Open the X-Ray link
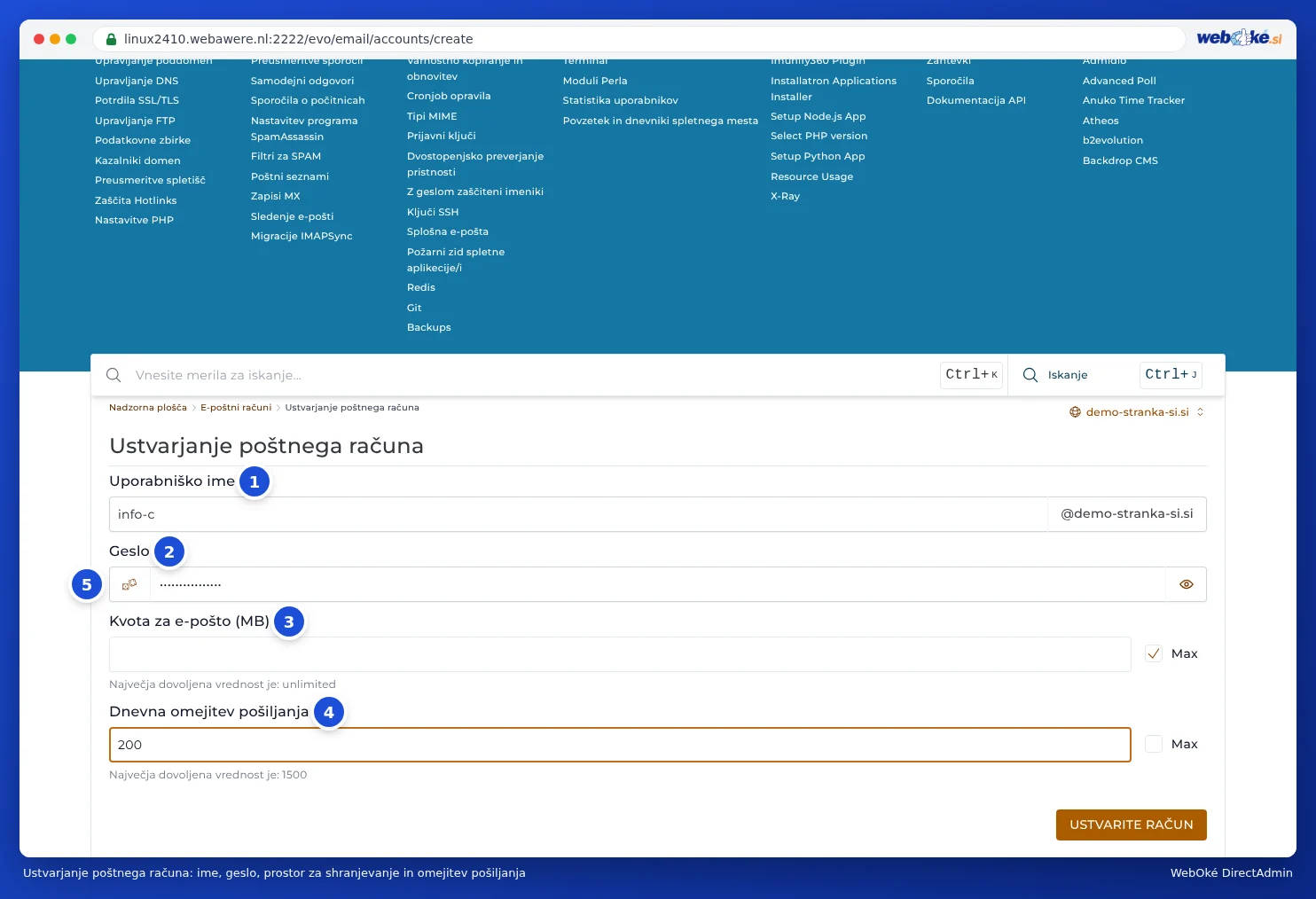 [786, 196]
